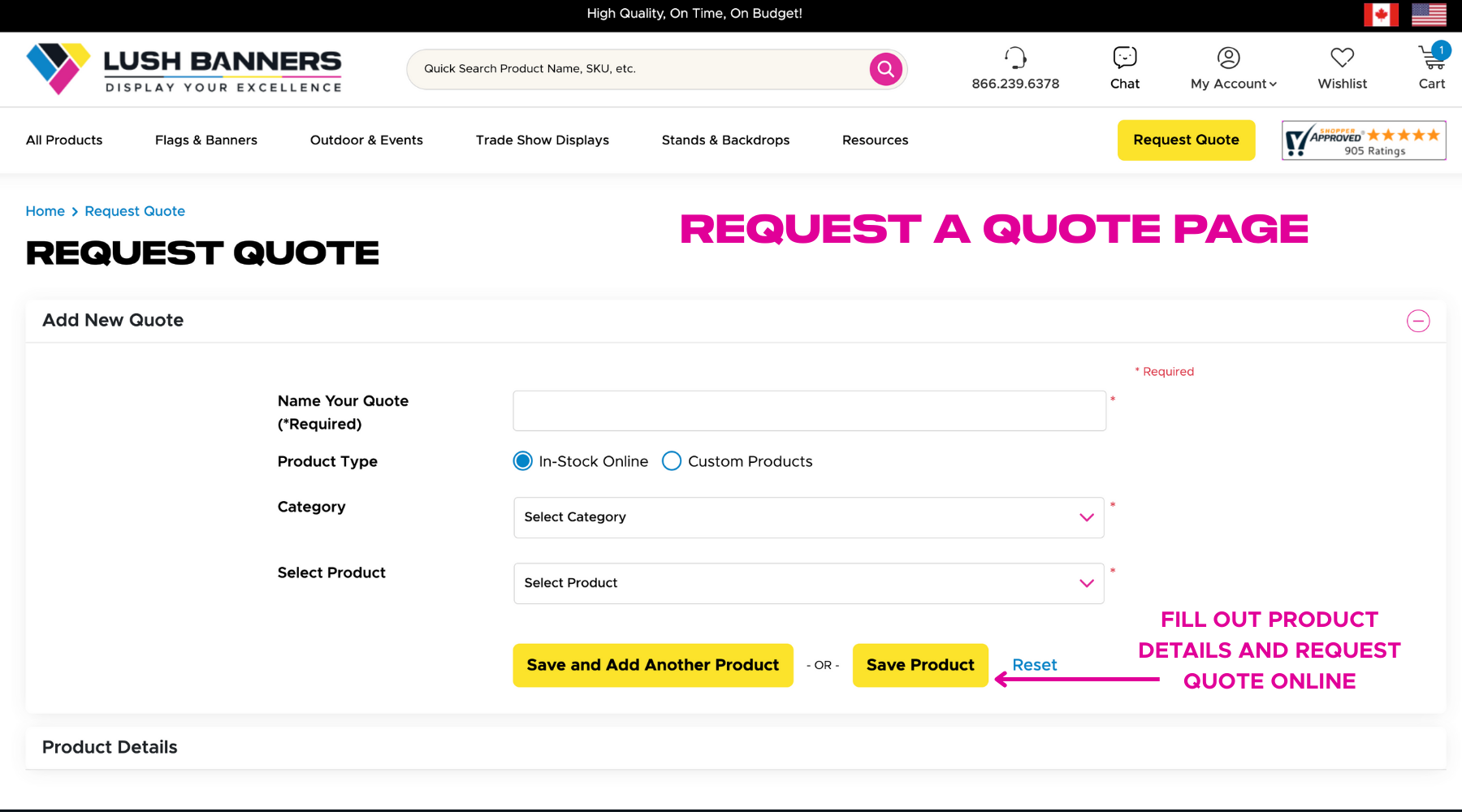Switch to the Canadian flag site
1462x812 pixels.
pos(1381,15)
